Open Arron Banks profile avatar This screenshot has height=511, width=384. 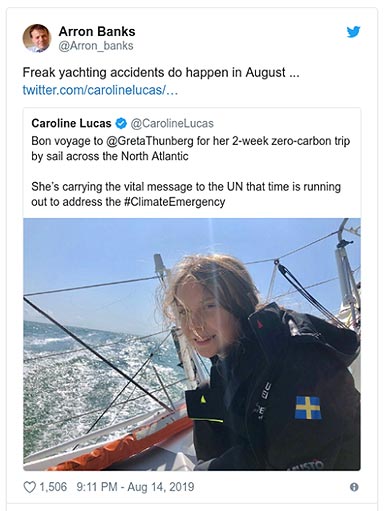point(37,38)
